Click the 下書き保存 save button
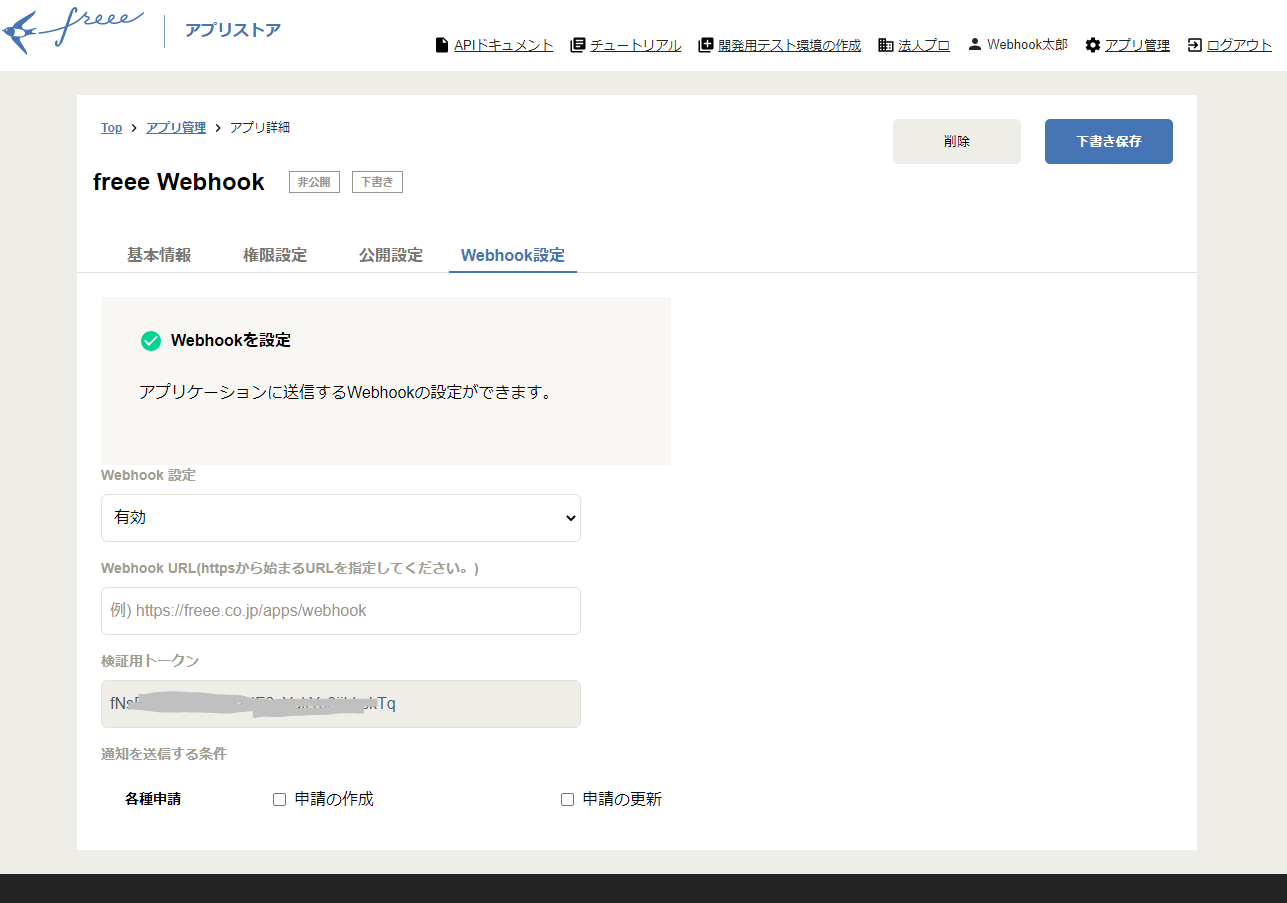1287x903 pixels. 1108,141
